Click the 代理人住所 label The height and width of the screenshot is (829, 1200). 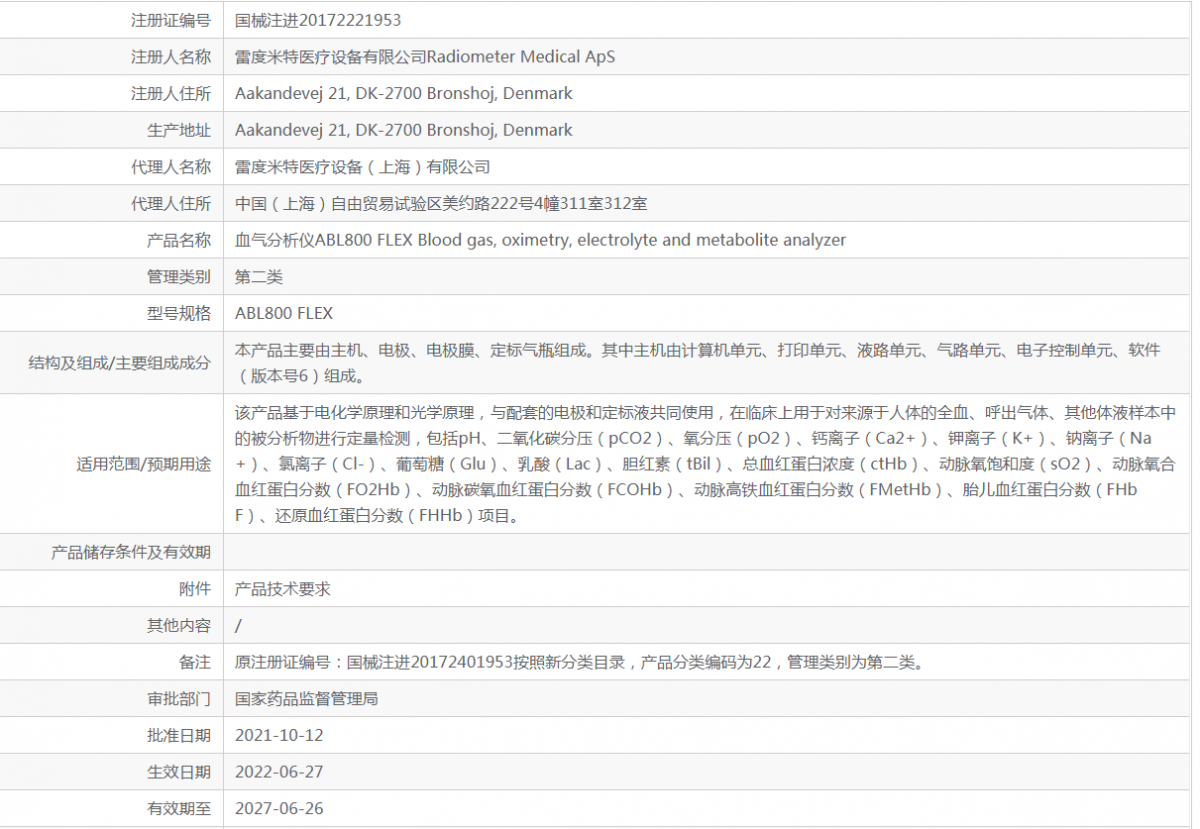point(171,204)
